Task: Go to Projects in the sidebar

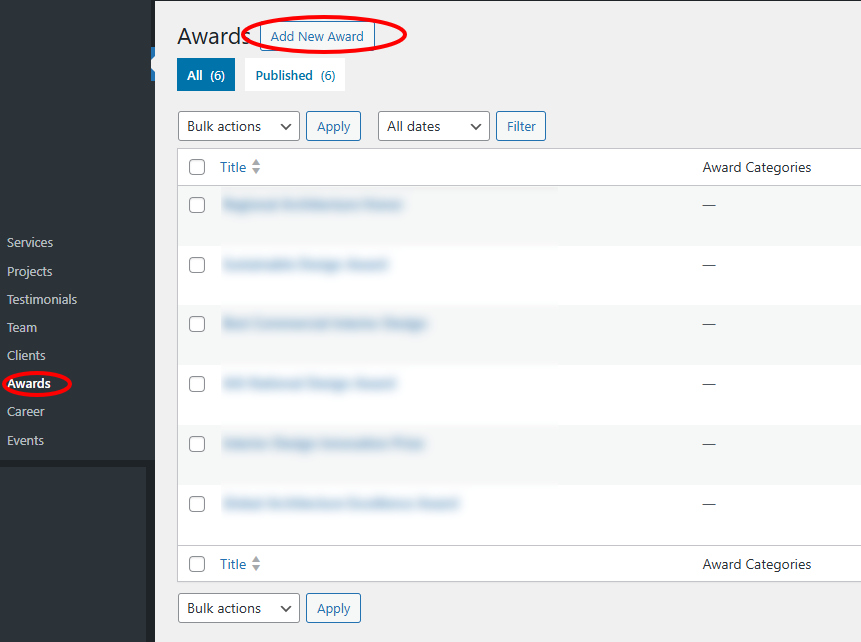Action: 29,271
